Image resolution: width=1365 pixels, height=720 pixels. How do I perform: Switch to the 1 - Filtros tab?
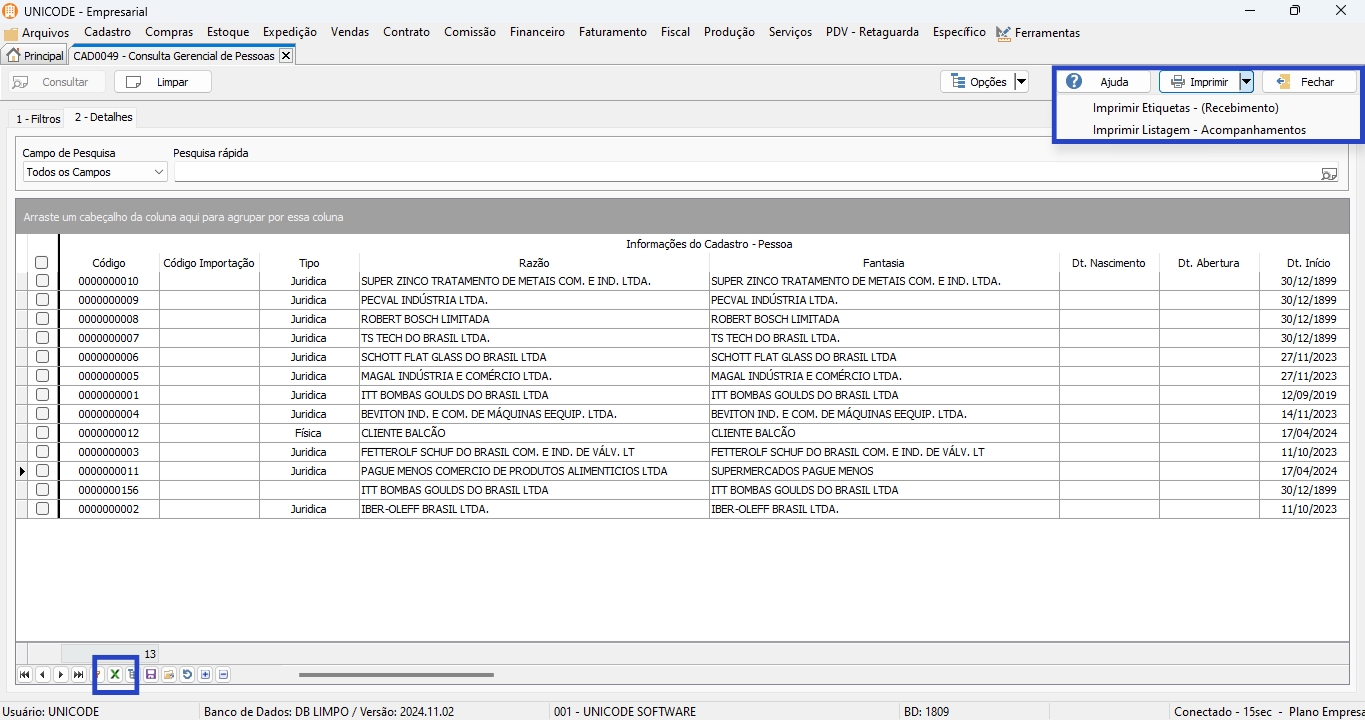(38, 119)
